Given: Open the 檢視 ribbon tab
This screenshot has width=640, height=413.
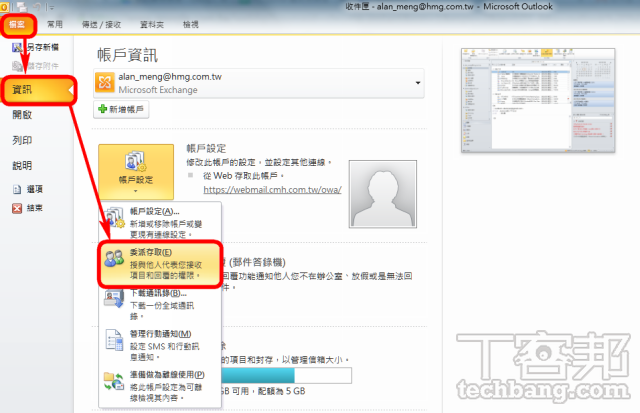Looking at the screenshot, I should click(191, 24).
